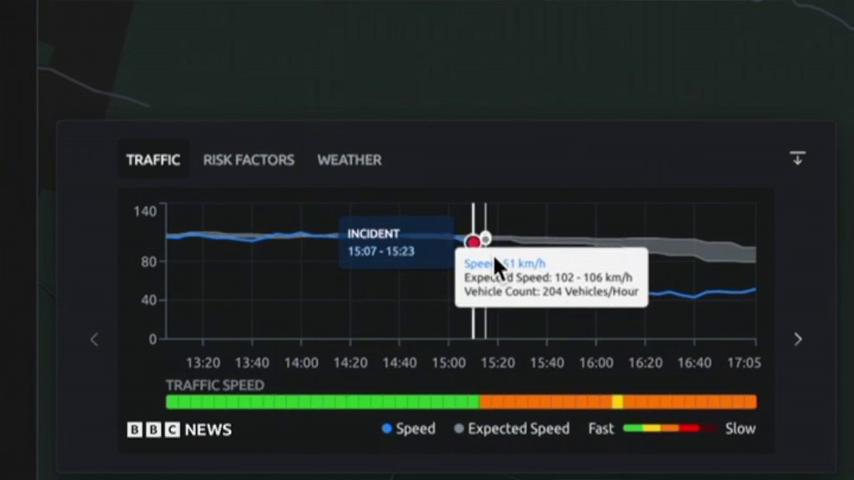Click the 16:40 time label on axis
854x480 pixels.
pos(694,363)
